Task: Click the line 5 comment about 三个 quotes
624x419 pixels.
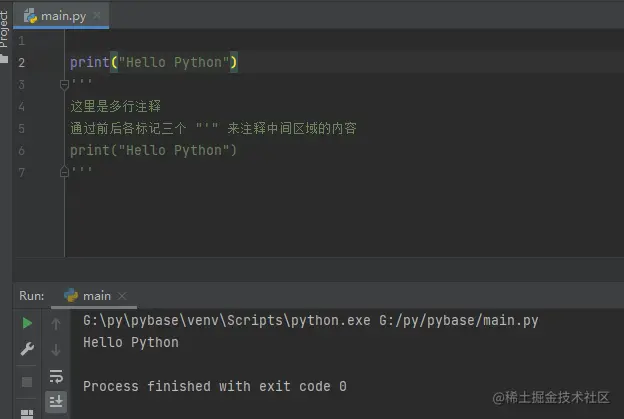Action: coord(213,128)
